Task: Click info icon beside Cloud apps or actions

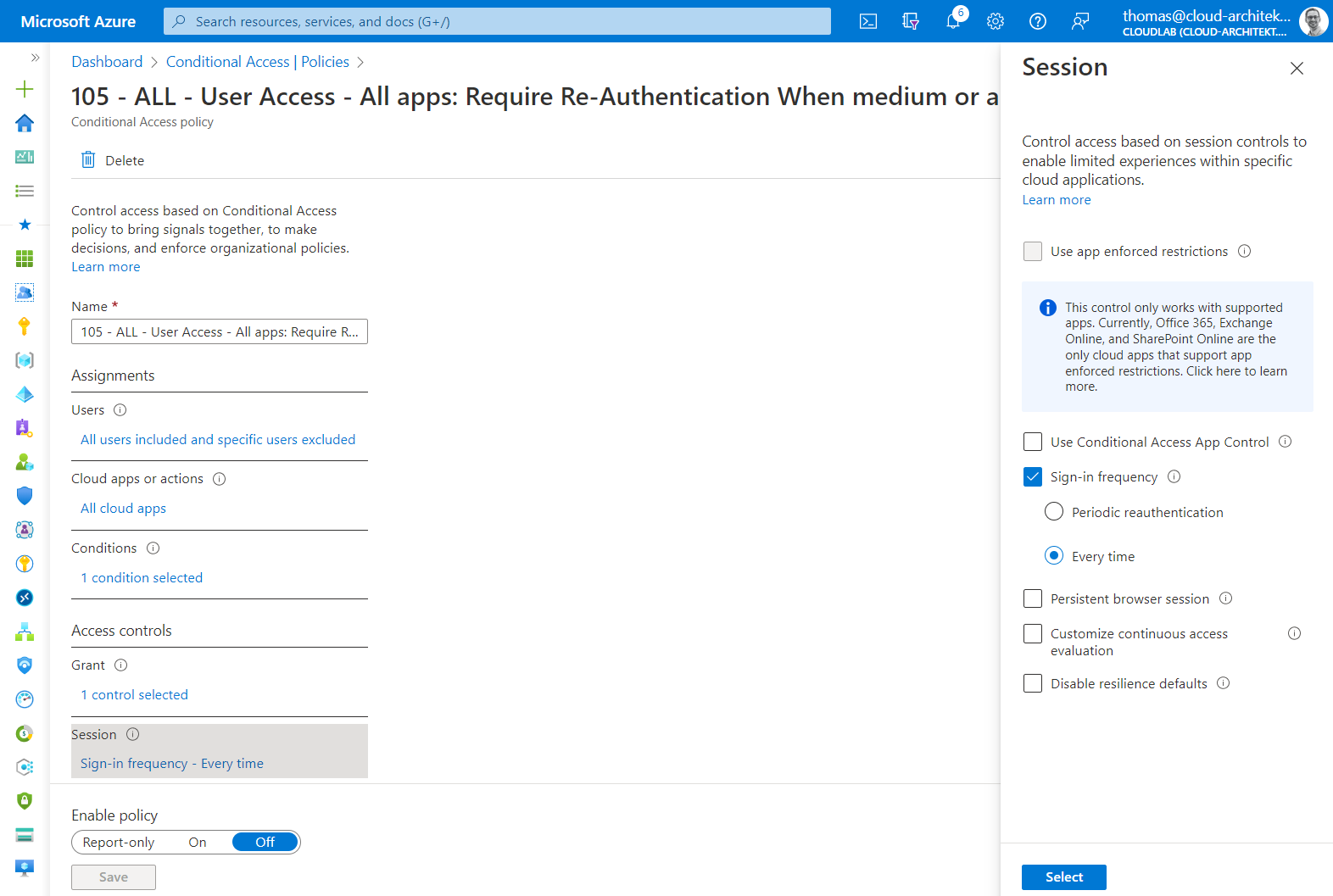Action: (220, 479)
